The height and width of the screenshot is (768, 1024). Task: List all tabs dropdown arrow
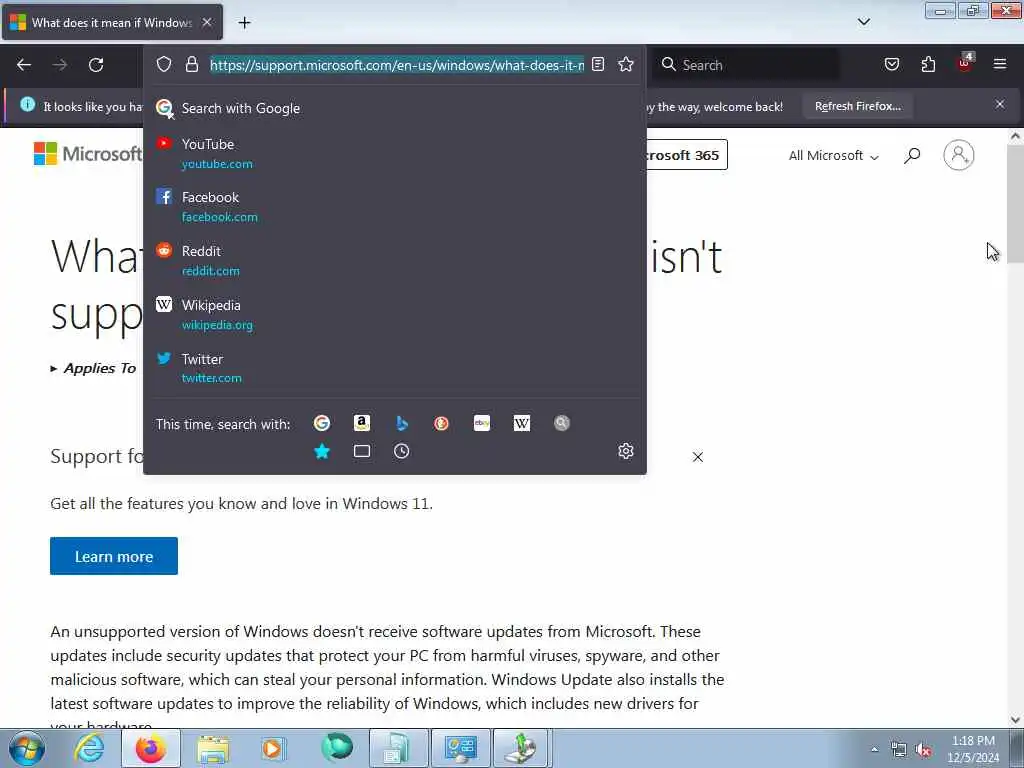tap(863, 22)
